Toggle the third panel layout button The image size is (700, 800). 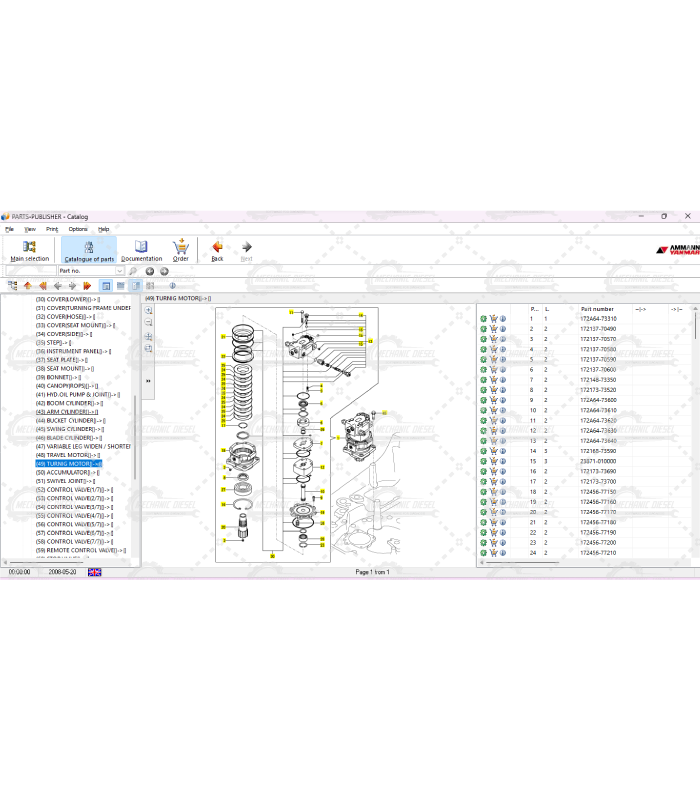[x=135, y=286]
